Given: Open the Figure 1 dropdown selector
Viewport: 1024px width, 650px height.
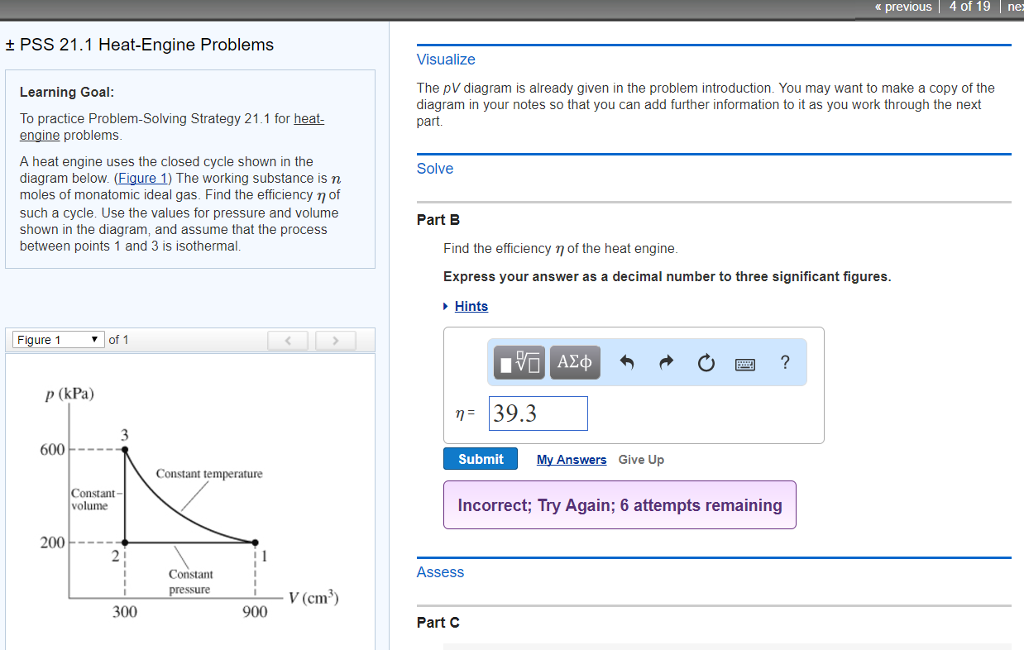Looking at the screenshot, I should [57, 339].
